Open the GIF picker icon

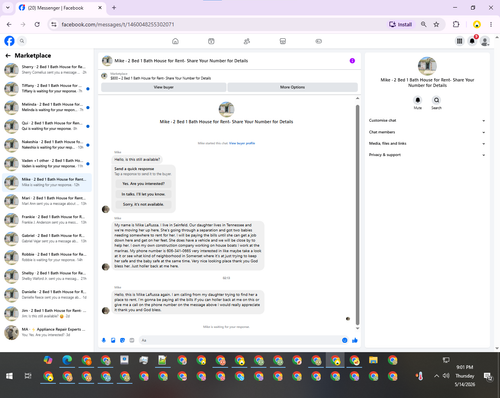click(x=132, y=340)
